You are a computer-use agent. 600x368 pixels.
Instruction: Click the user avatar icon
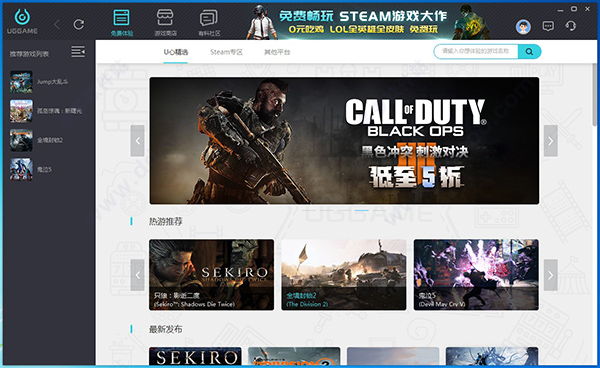point(523,27)
